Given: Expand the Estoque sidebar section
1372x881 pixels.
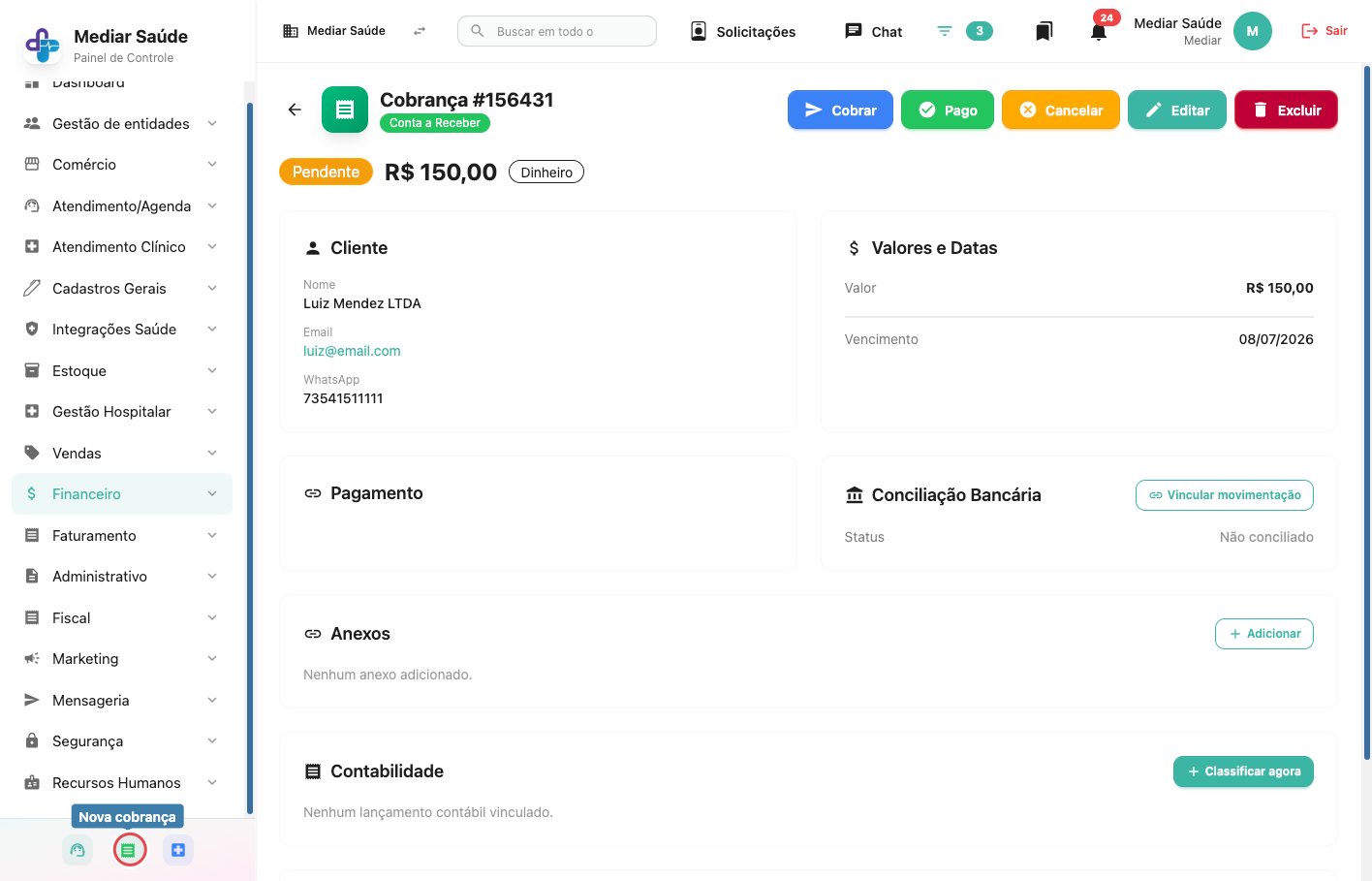Looking at the screenshot, I should (122, 370).
